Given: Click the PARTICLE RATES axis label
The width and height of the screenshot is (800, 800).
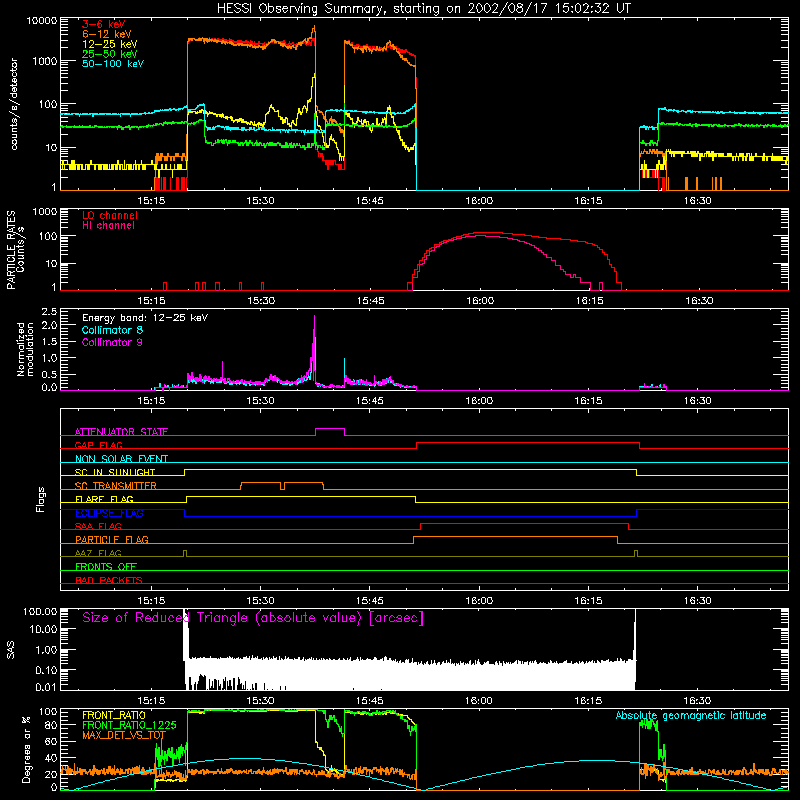Looking at the screenshot, I should [11, 250].
